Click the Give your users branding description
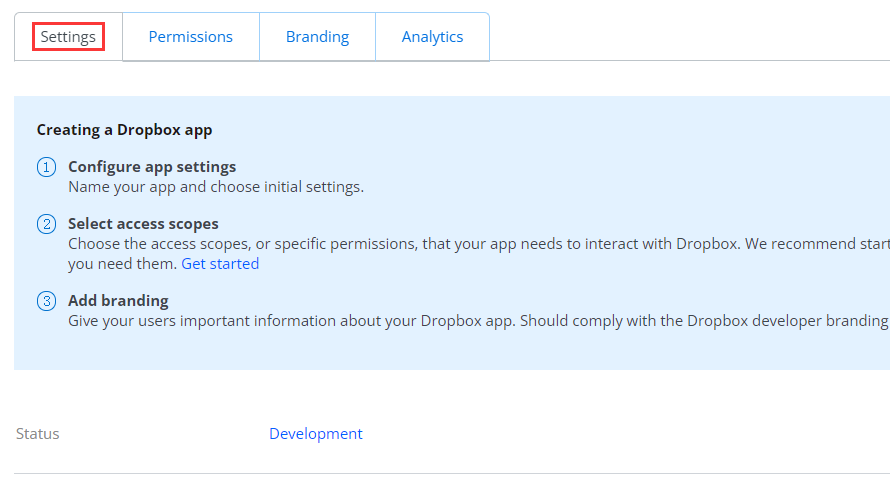890x500 pixels. tap(450, 321)
